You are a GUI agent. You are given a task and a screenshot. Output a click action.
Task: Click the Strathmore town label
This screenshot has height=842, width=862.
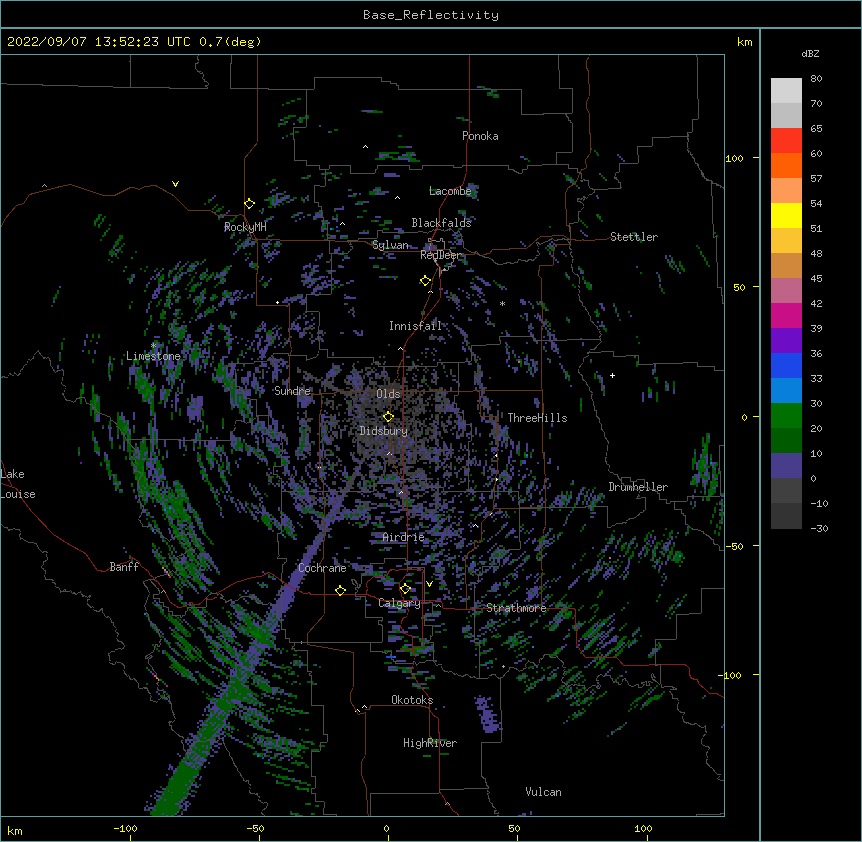click(516, 608)
